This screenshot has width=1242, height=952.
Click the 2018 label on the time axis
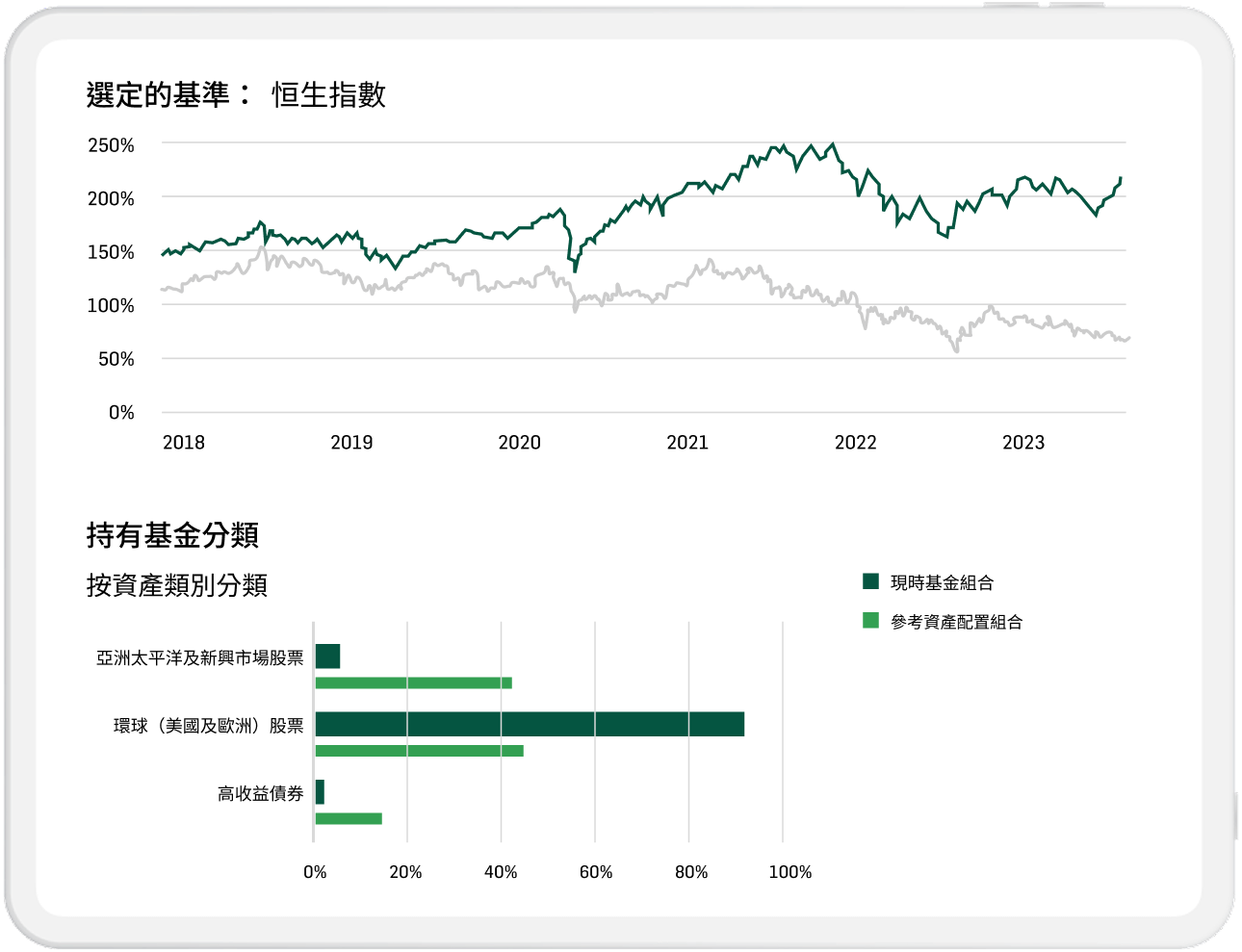click(x=183, y=443)
